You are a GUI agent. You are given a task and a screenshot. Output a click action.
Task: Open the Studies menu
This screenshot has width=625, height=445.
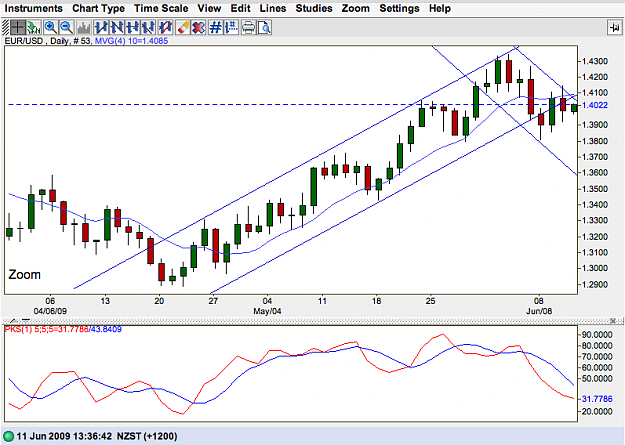point(314,8)
